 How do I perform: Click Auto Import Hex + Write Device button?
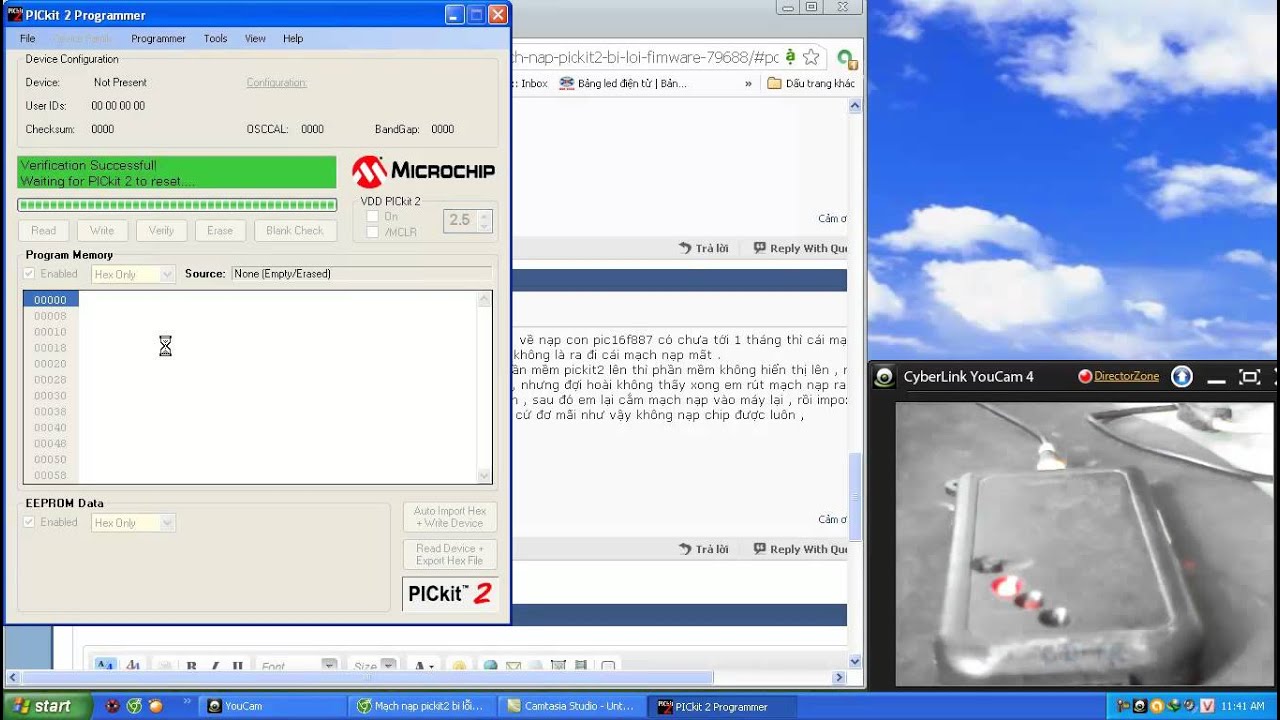(x=450, y=517)
